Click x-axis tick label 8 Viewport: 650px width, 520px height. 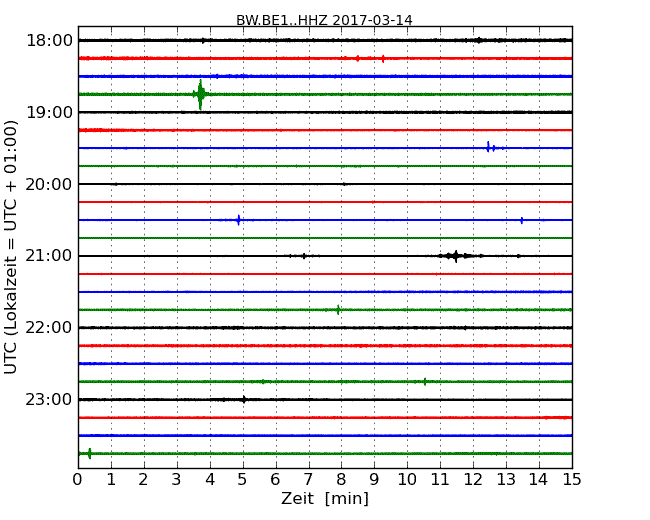click(x=341, y=480)
